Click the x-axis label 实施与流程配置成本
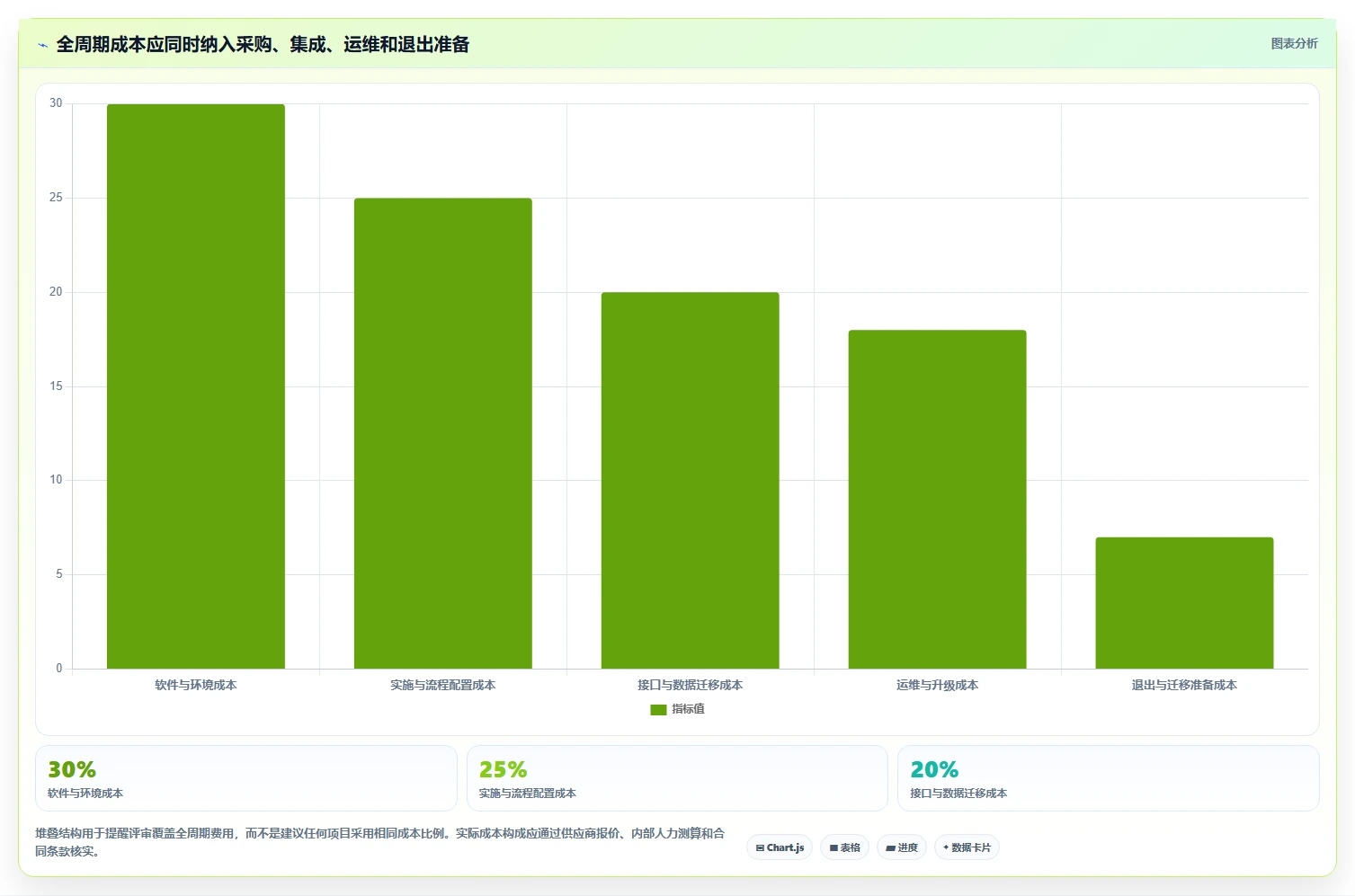This screenshot has width=1355, height=896. coord(443,685)
